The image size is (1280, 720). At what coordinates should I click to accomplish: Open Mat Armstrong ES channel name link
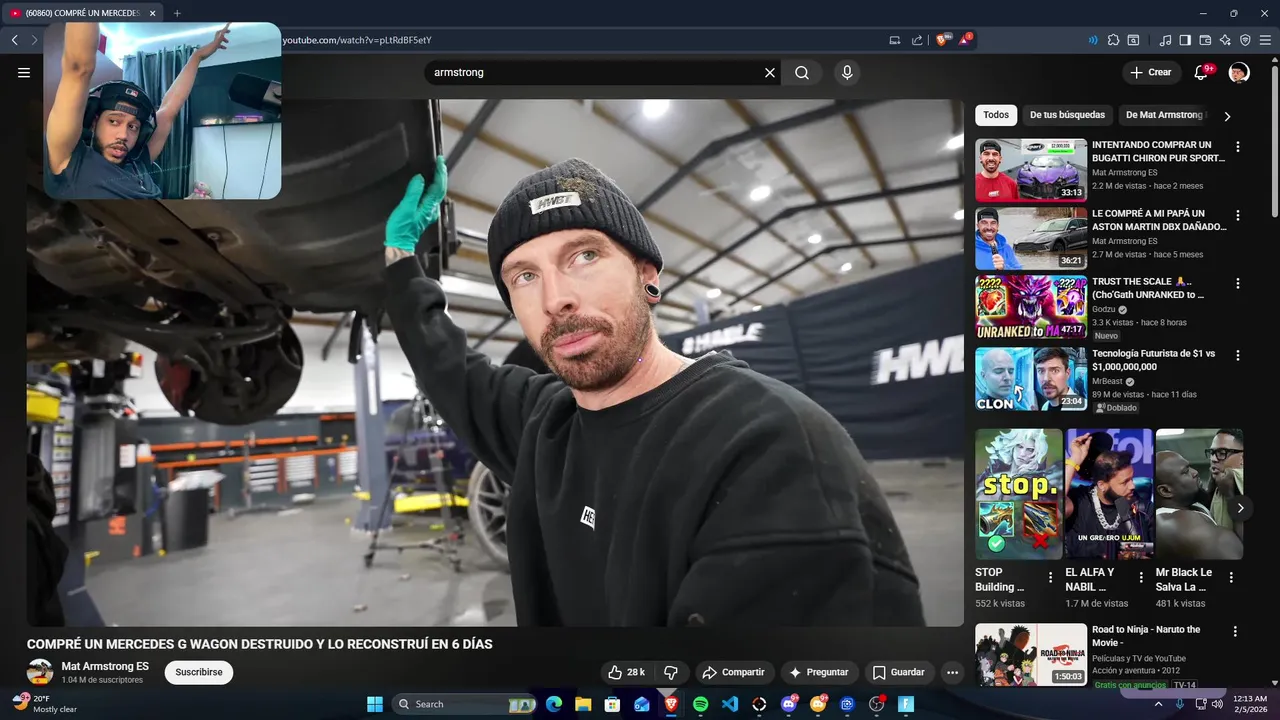tap(105, 666)
